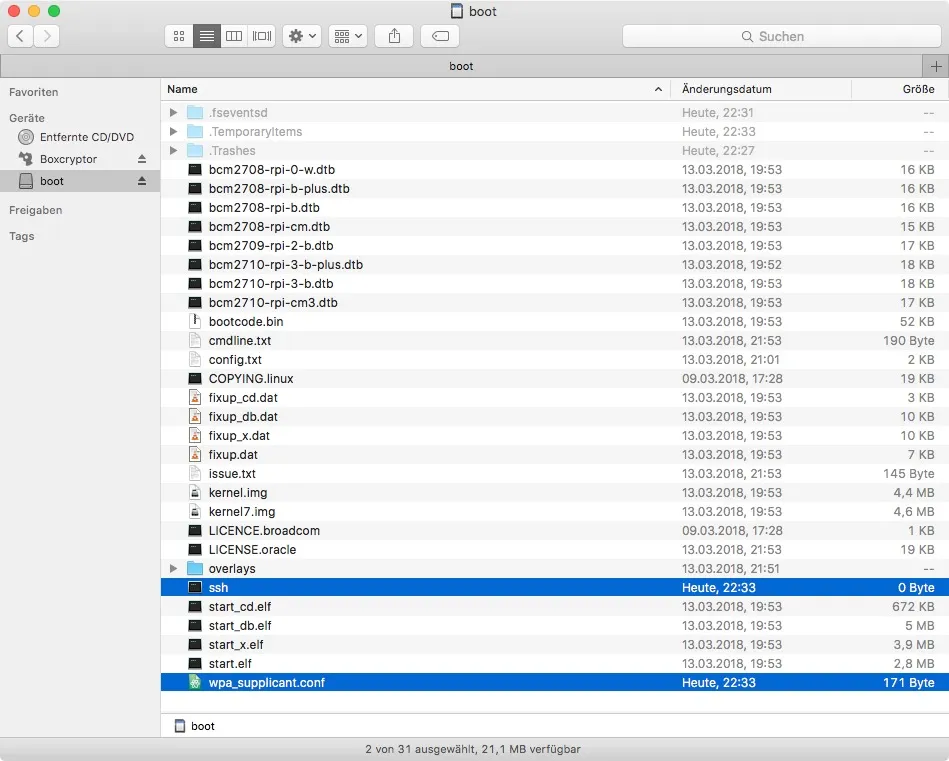Open a new tab with the plus button
Image resolution: width=949 pixels, height=761 pixels.
938,66
